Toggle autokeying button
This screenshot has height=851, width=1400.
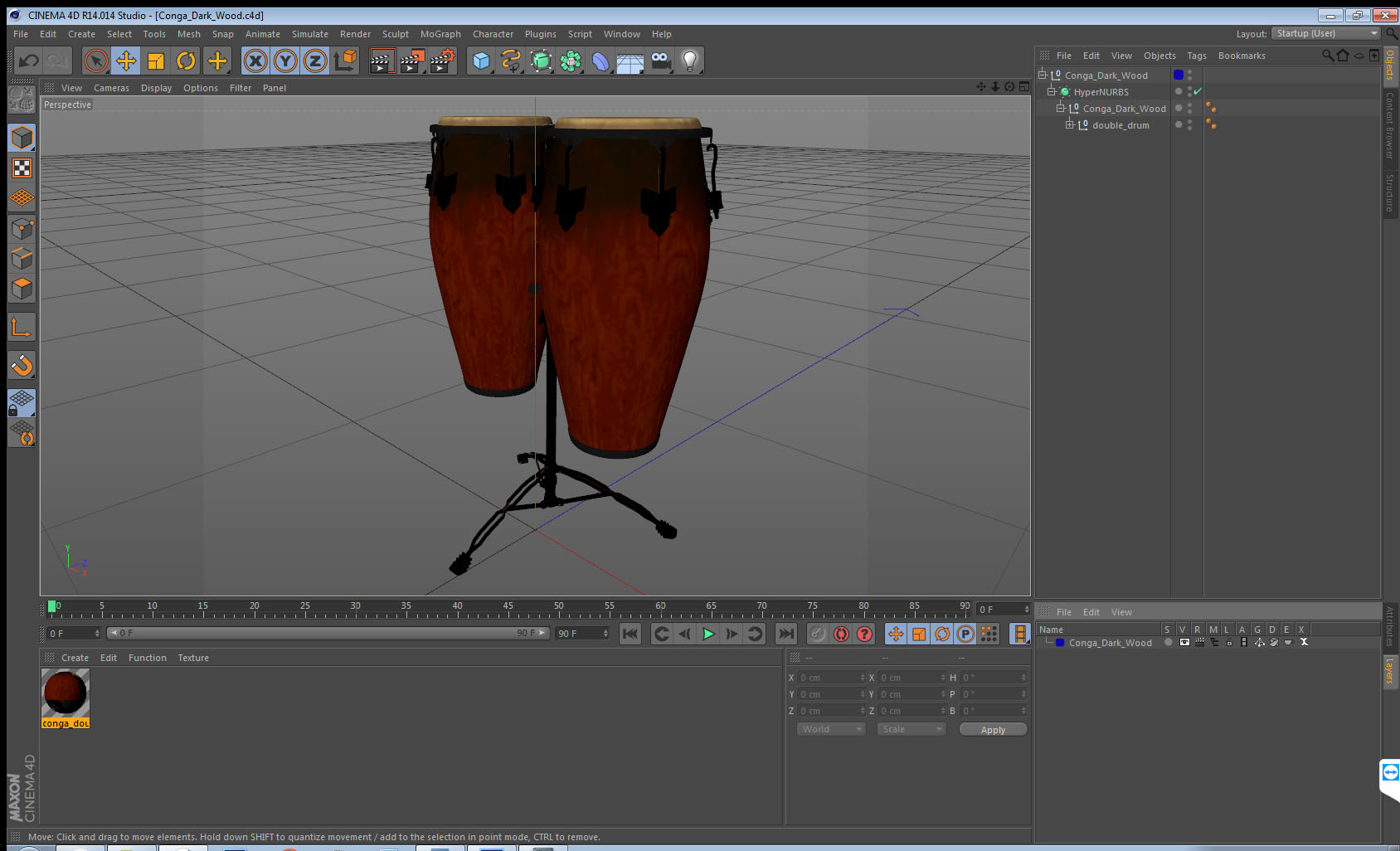click(841, 634)
